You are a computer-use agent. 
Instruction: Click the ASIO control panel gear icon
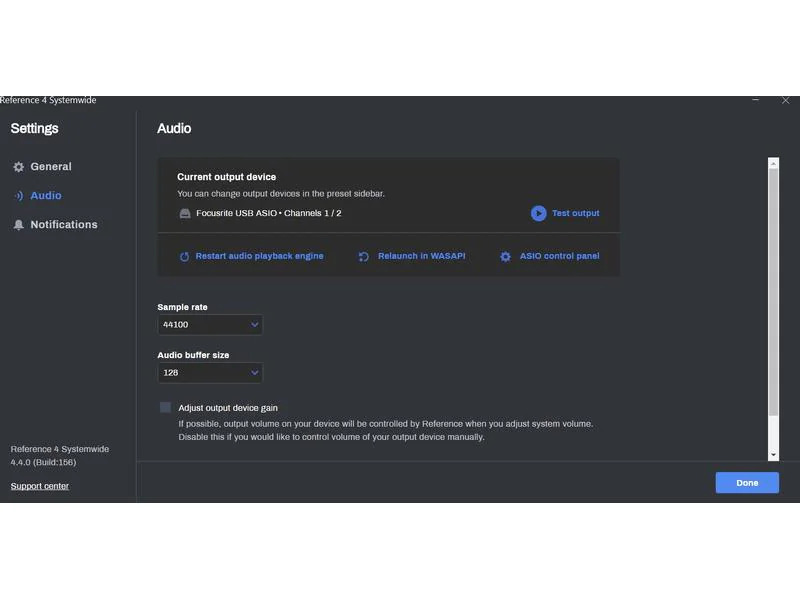tap(505, 256)
